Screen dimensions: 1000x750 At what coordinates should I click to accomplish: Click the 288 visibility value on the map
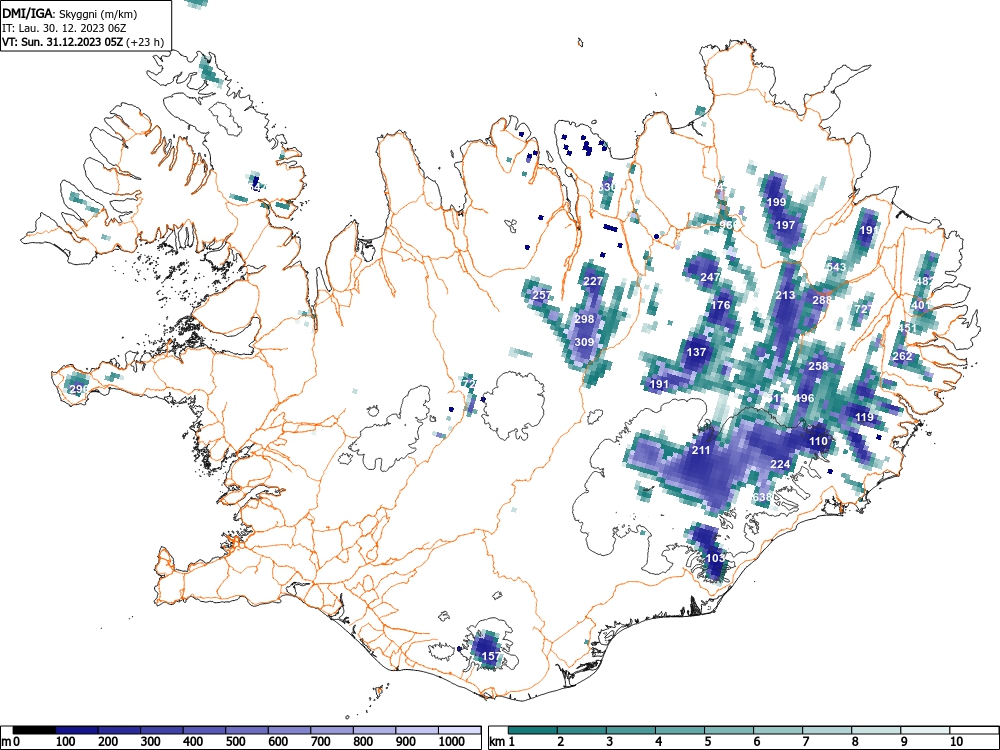tap(822, 300)
